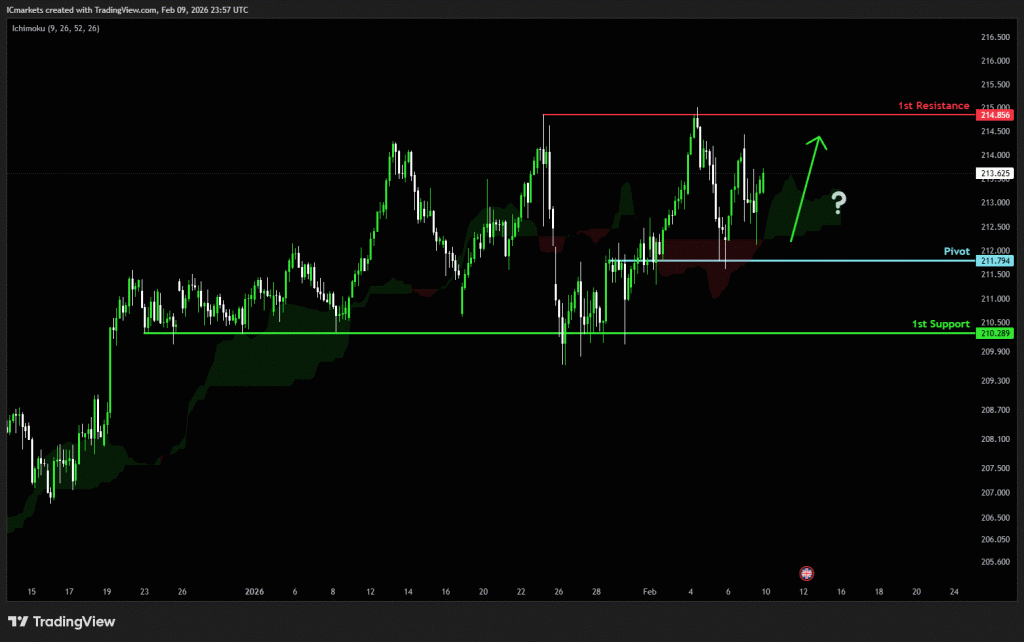Click the blue 211.794 pivot price tag
This screenshot has height=642, width=1024.
pos(996,261)
